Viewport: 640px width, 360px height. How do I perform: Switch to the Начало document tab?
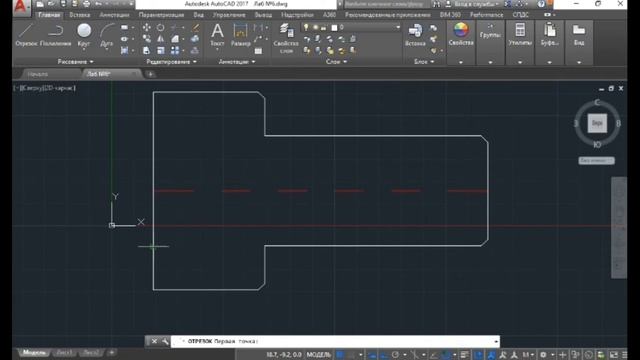(38, 74)
